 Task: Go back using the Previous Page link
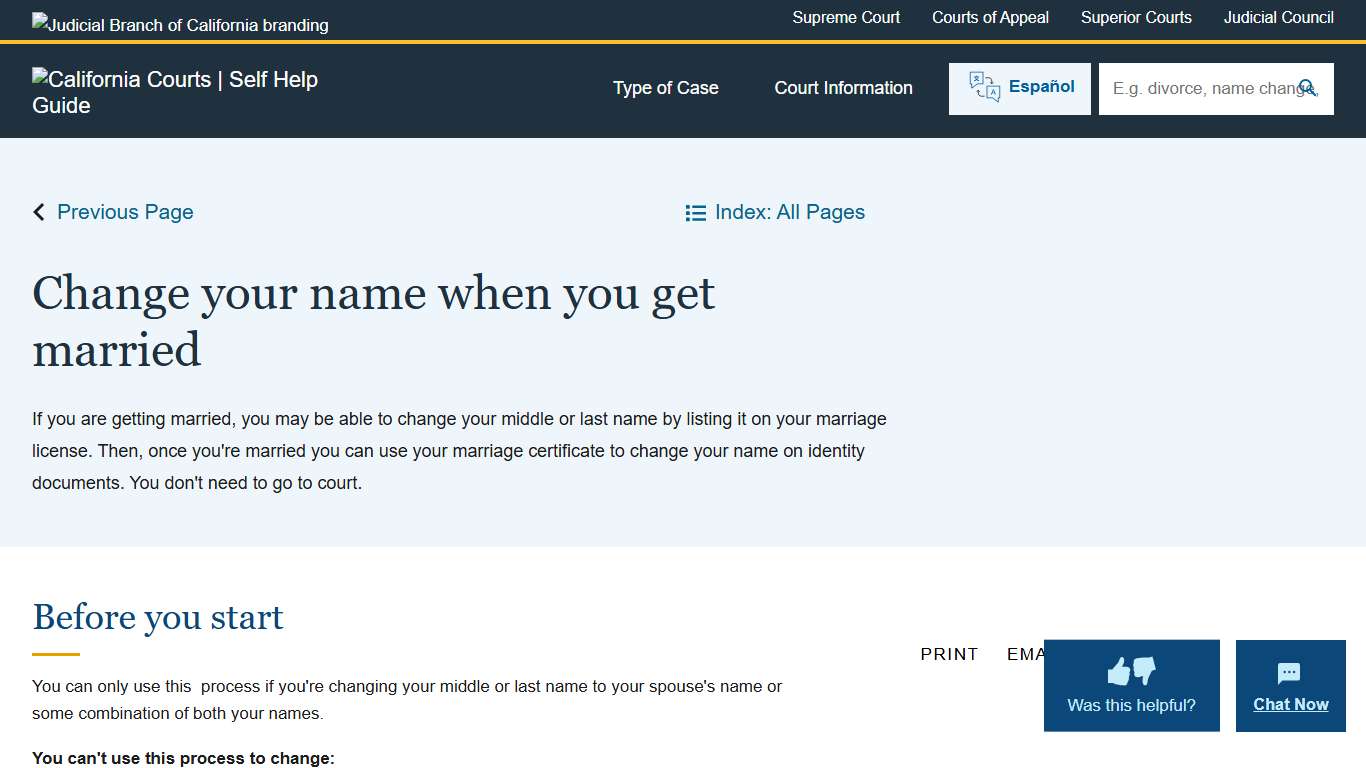coord(125,212)
